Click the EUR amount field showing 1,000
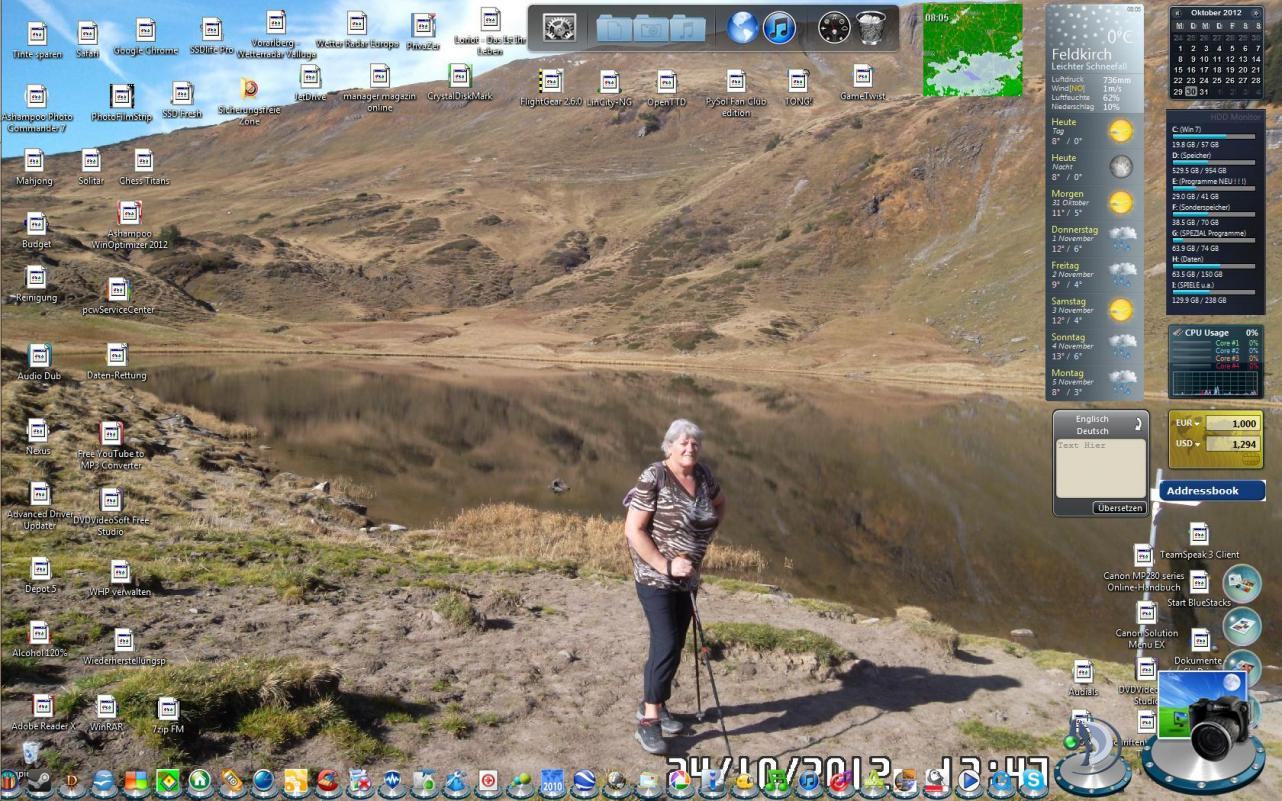This screenshot has height=801, width=1282. pos(1232,424)
